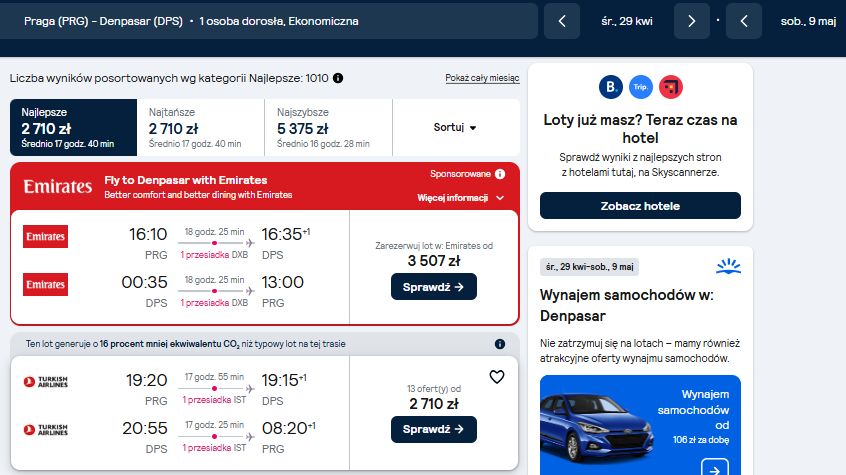
Task: Switch to the Najszybsze tab
Action: [x=329, y=127]
